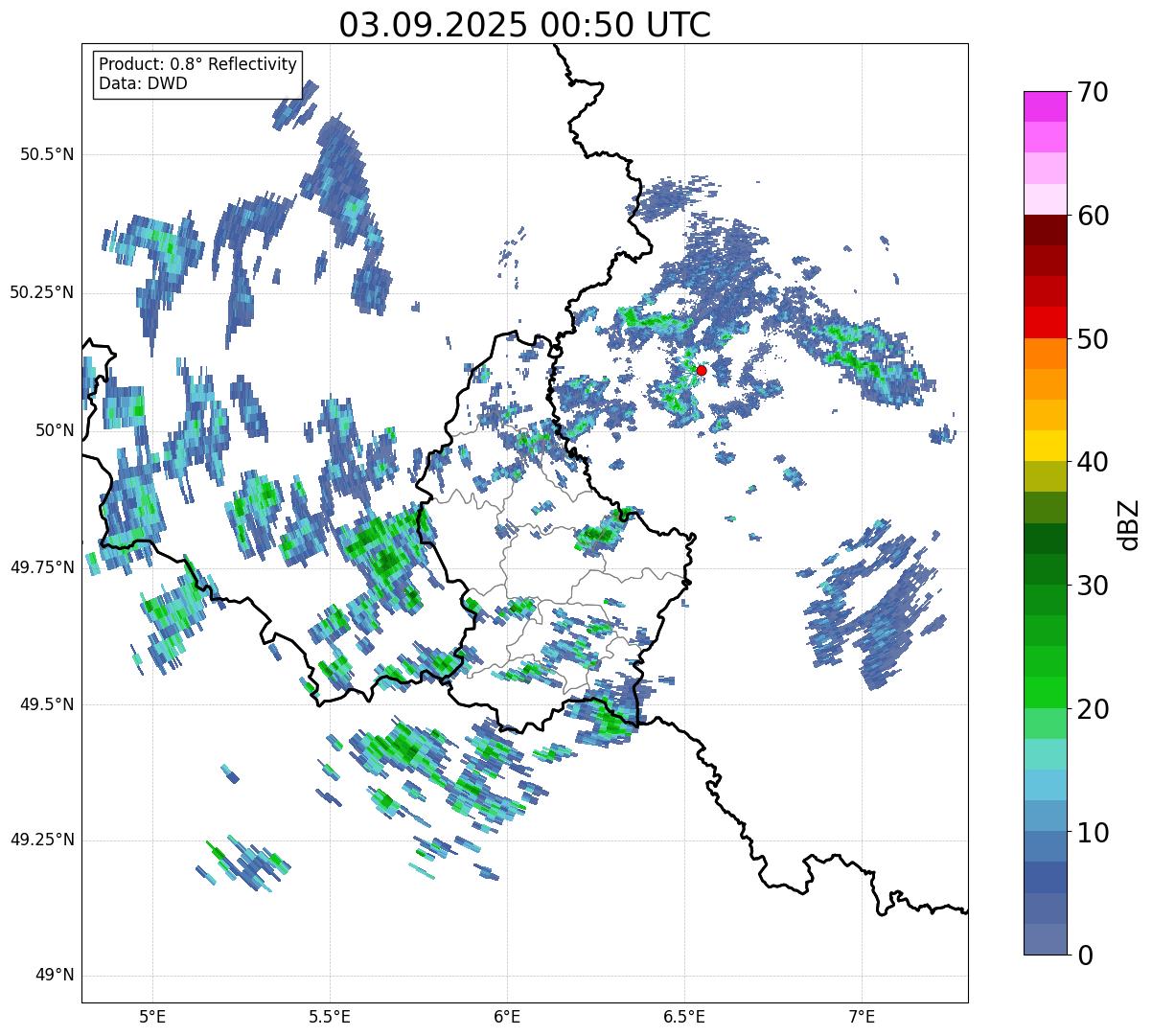This screenshot has width=1152, height=1036.
Task: Click the latitude label 49.75°N
Action: coord(41,567)
